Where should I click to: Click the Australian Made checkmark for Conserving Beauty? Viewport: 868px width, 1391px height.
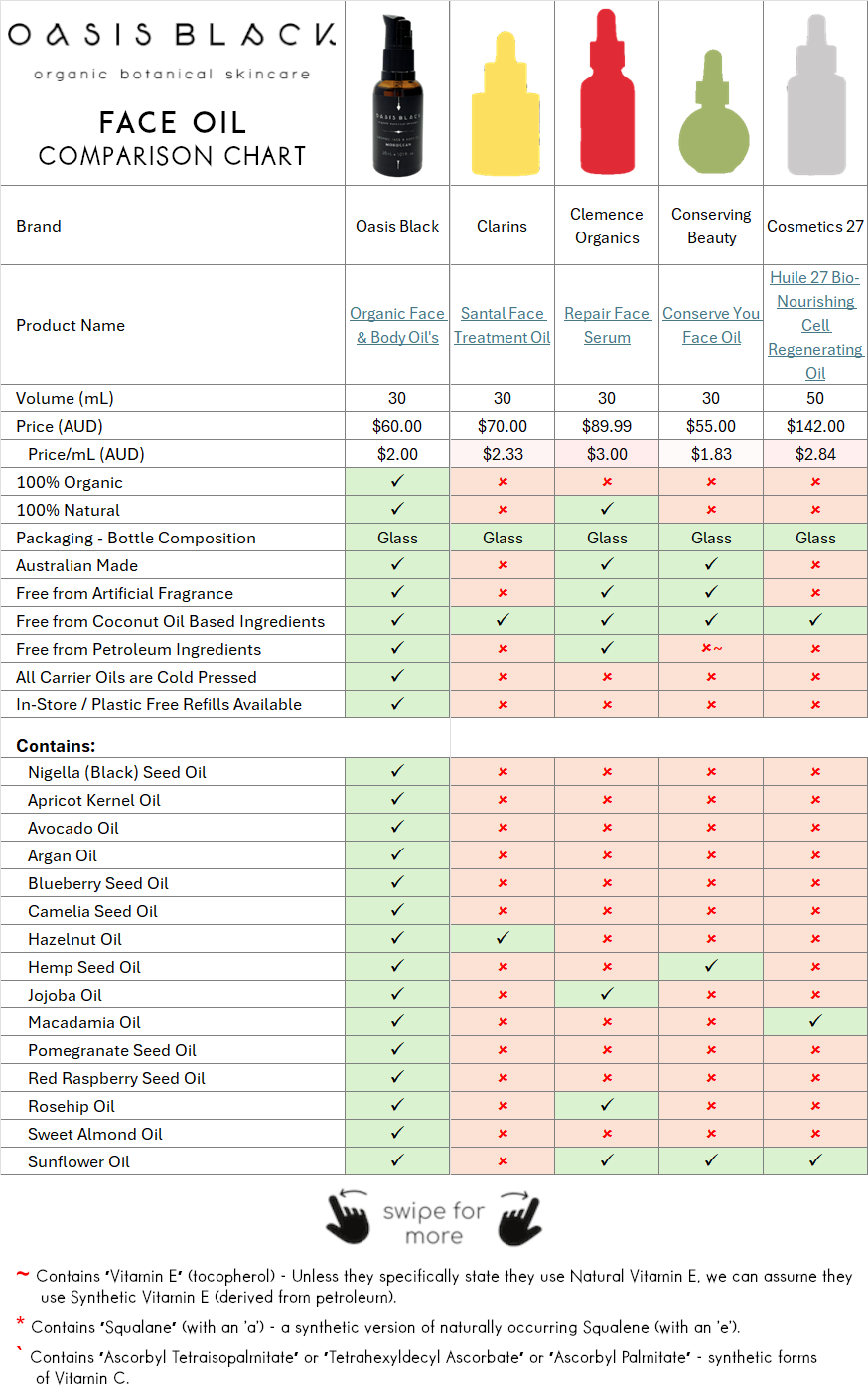pyautogui.click(x=711, y=564)
